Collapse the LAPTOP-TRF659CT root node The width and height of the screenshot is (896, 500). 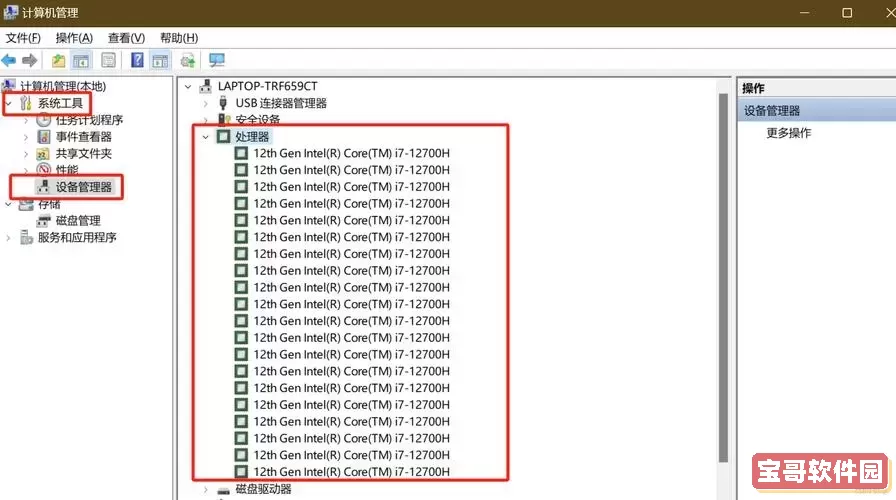(x=188, y=87)
